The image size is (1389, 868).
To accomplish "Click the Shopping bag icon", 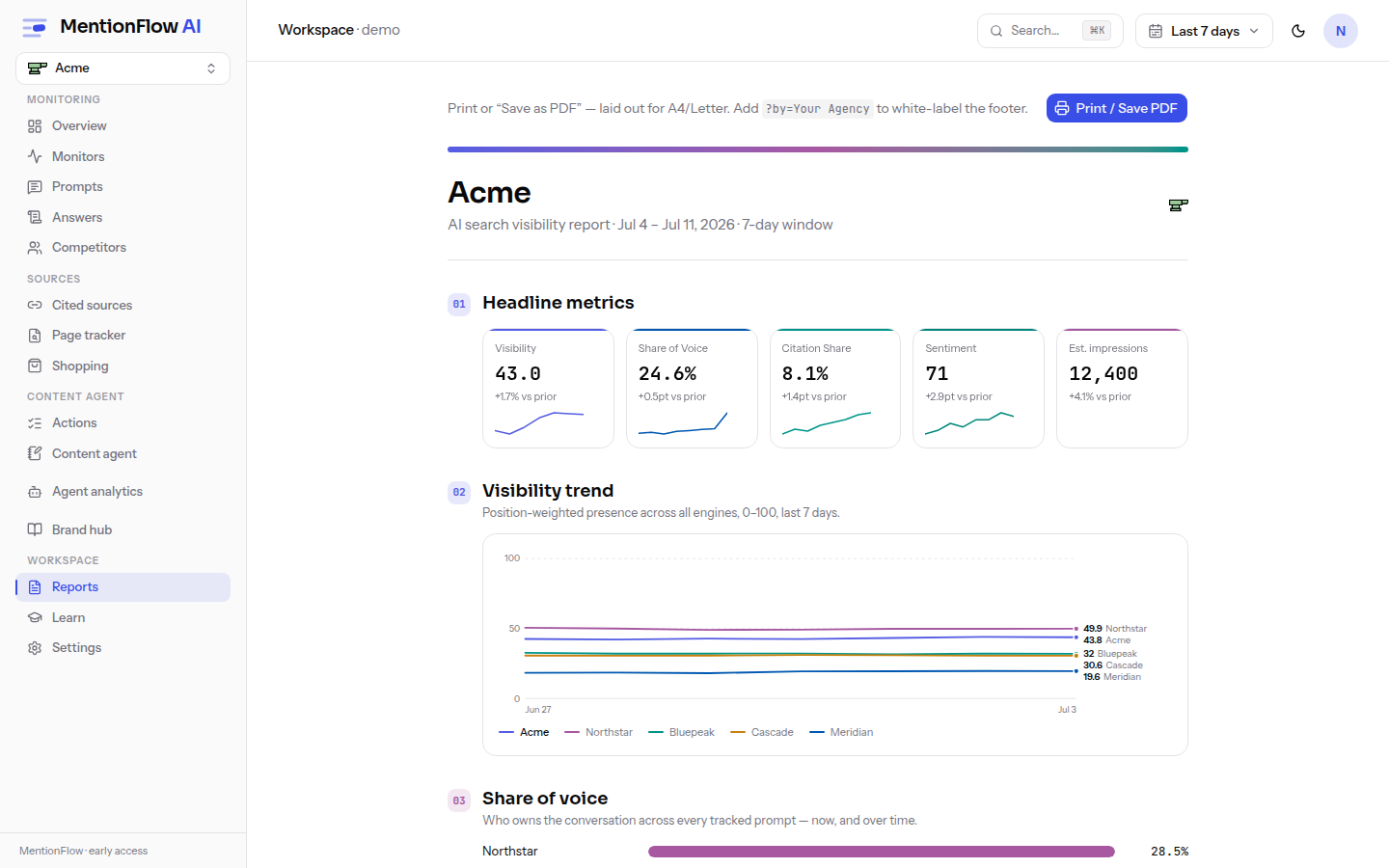I will (x=35, y=366).
